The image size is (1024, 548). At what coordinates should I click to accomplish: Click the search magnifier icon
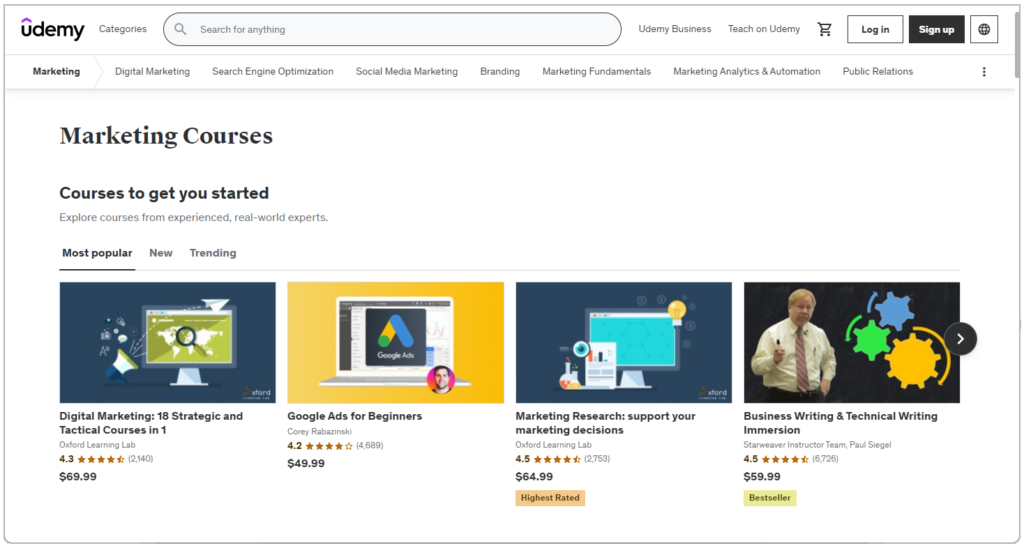tap(180, 29)
